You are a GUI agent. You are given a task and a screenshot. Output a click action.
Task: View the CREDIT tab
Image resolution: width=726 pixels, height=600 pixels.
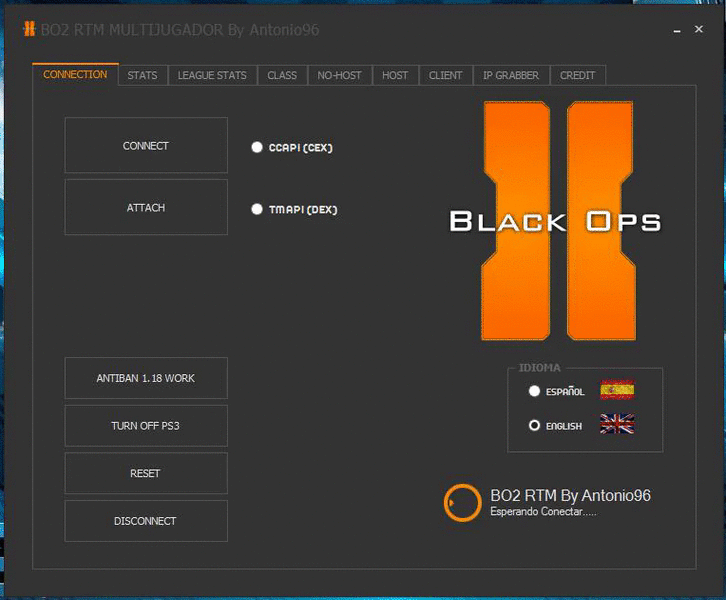pos(577,75)
